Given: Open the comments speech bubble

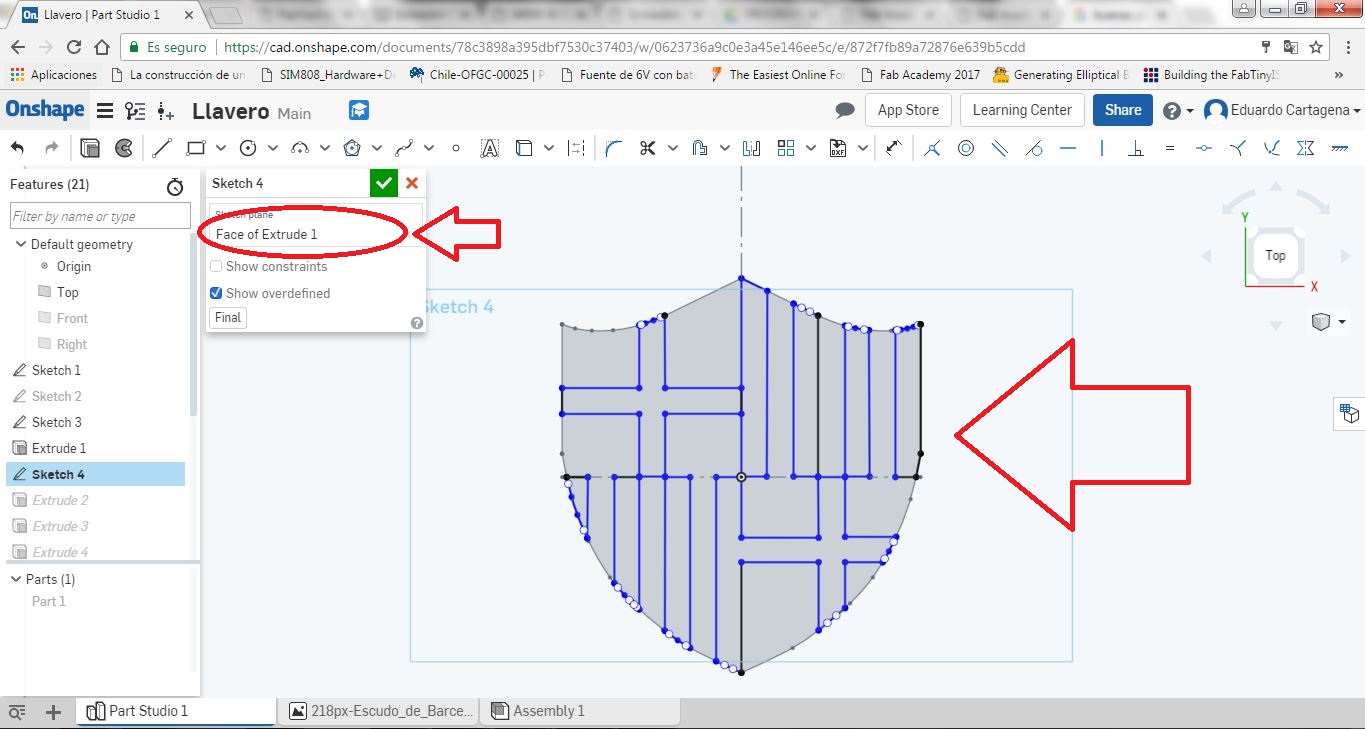Looking at the screenshot, I should coord(845,110).
